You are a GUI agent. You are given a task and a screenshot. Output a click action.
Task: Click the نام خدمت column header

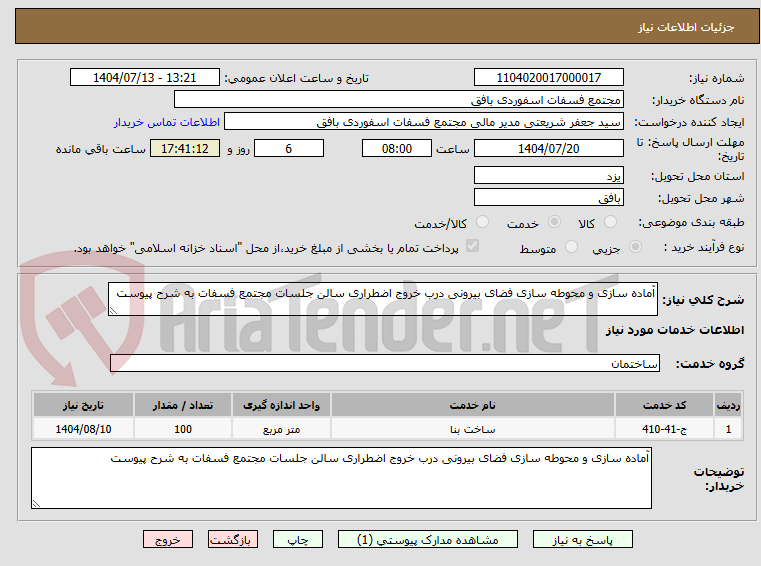pyautogui.click(x=472, y=405)
